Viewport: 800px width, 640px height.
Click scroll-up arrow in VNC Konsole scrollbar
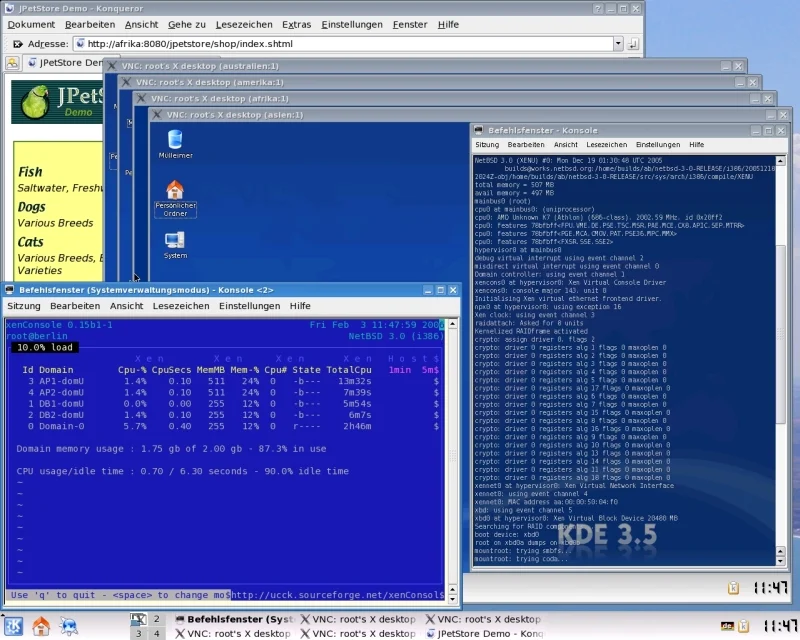coord(781,161)
